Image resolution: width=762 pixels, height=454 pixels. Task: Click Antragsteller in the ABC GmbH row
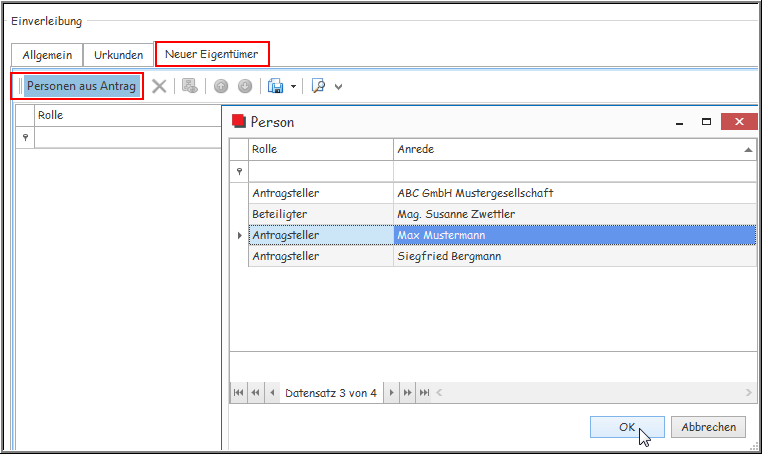point(321,193)
